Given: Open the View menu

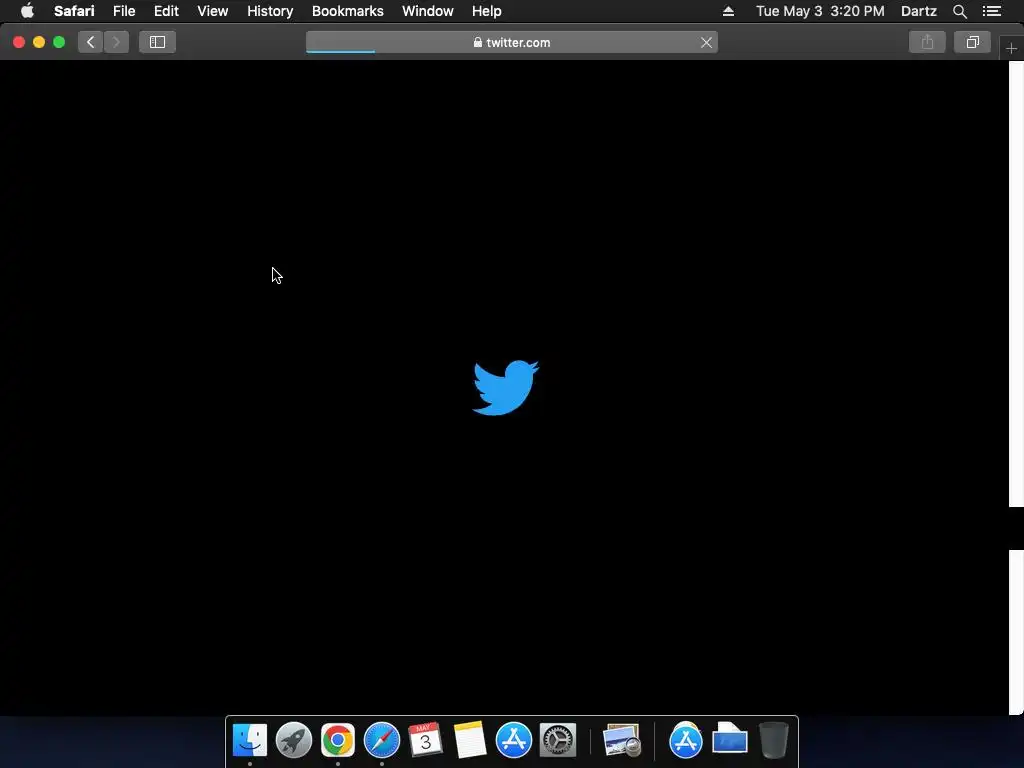Looking at the screenshot, I should [x=212, y=11].
